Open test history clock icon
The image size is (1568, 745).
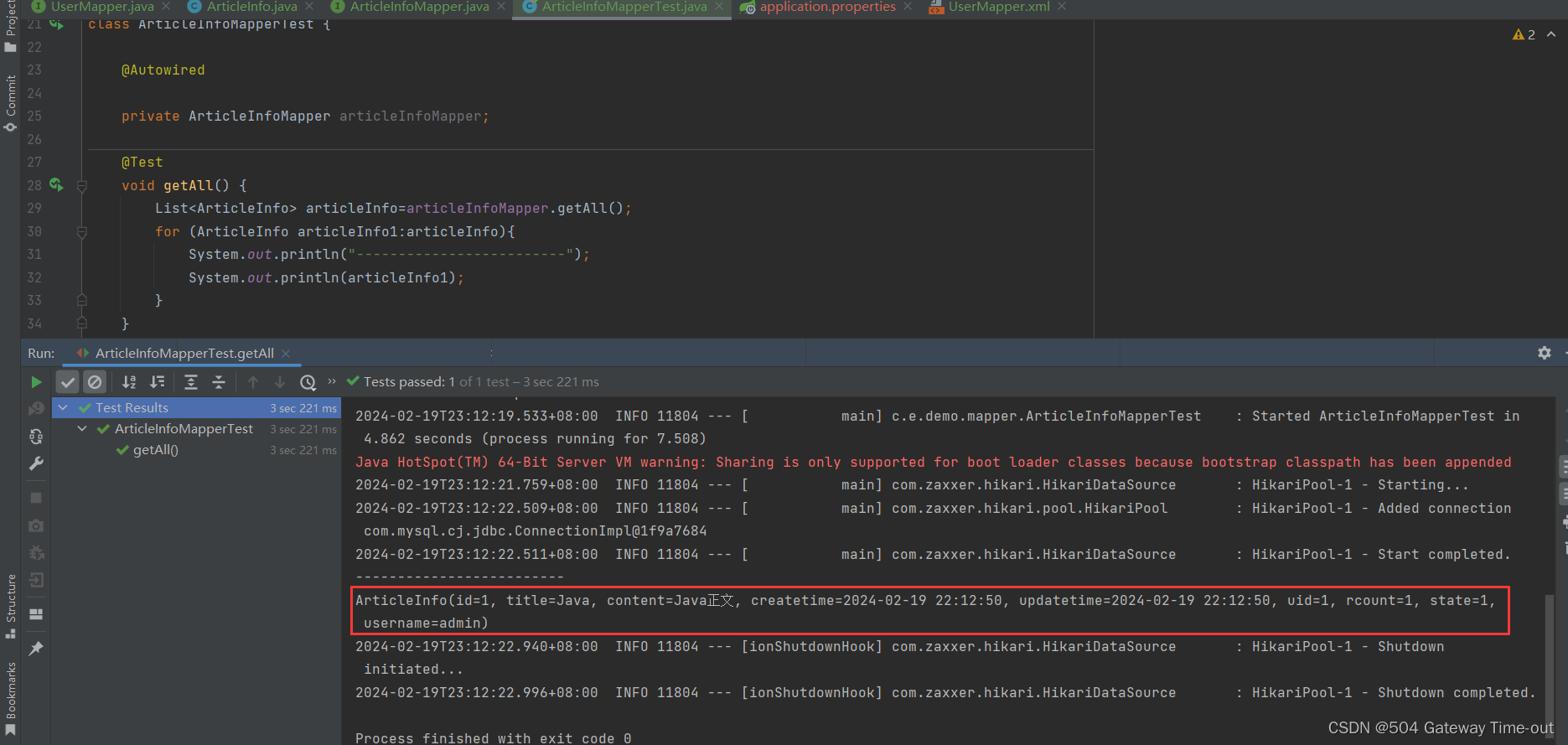coord(308,382)
